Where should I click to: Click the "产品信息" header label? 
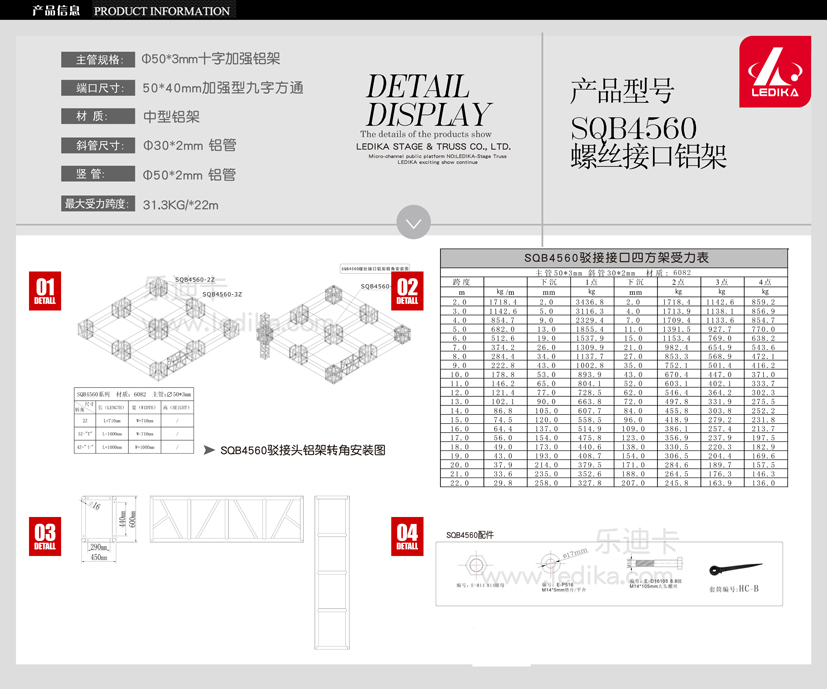56,11
